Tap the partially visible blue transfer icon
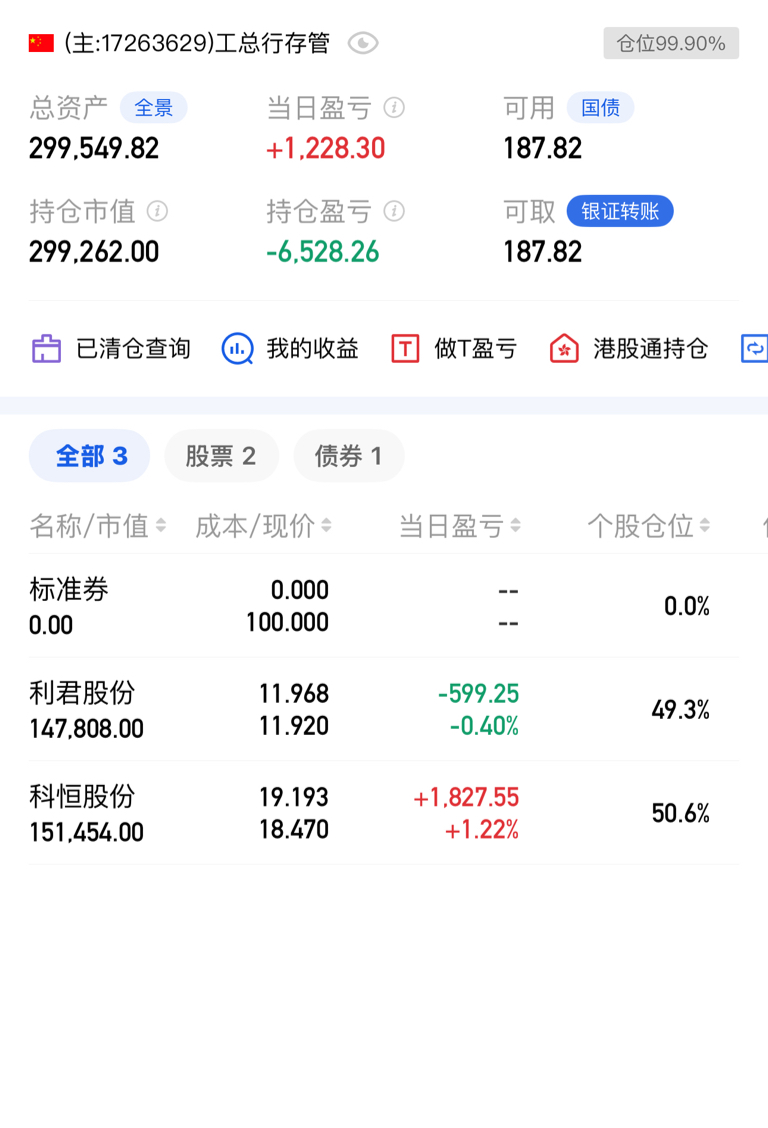The width and height of the screenshot is (768, 1128). (x=754, y=349)
